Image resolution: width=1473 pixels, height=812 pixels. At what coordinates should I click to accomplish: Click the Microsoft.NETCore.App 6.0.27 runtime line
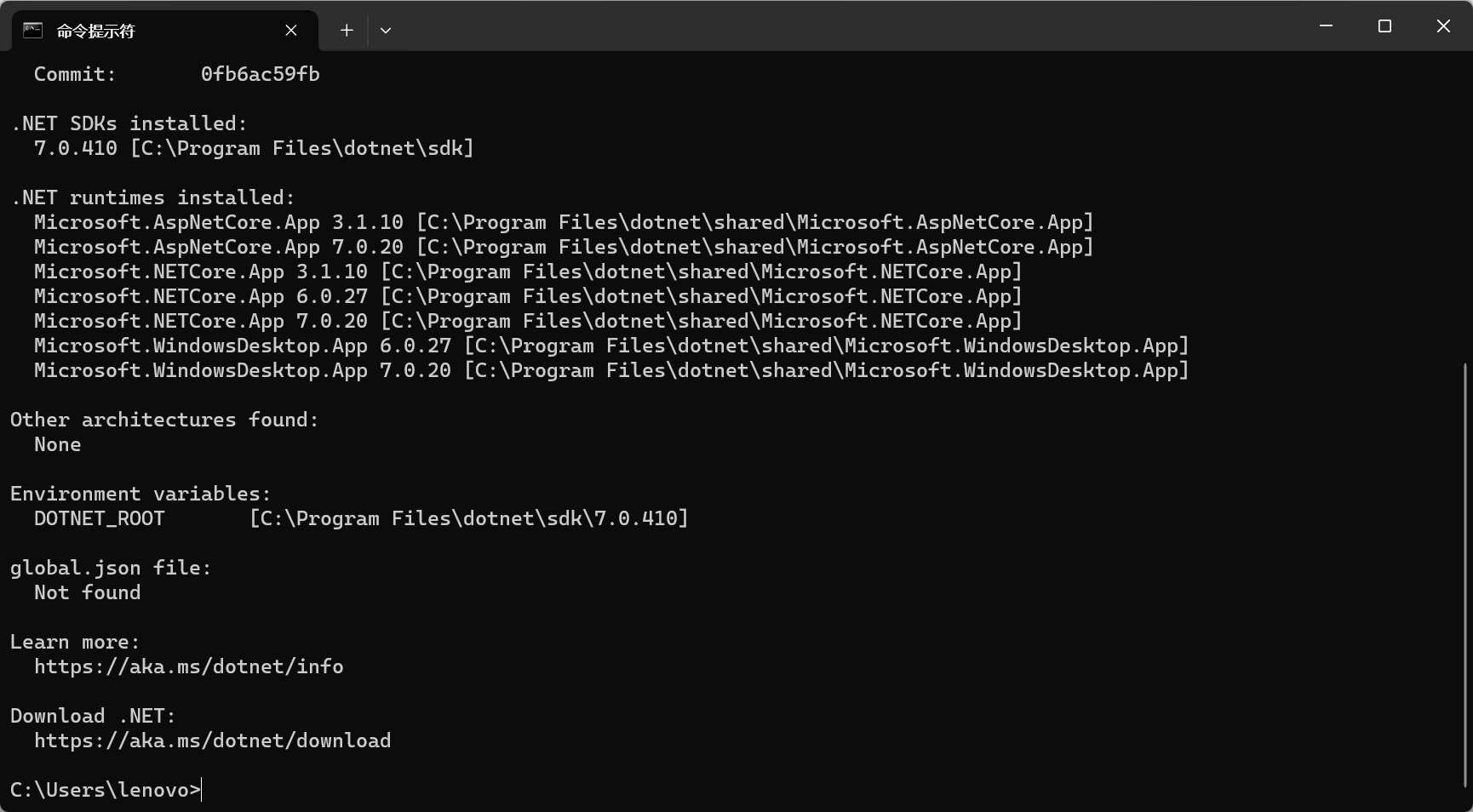[x=528, y=296]
